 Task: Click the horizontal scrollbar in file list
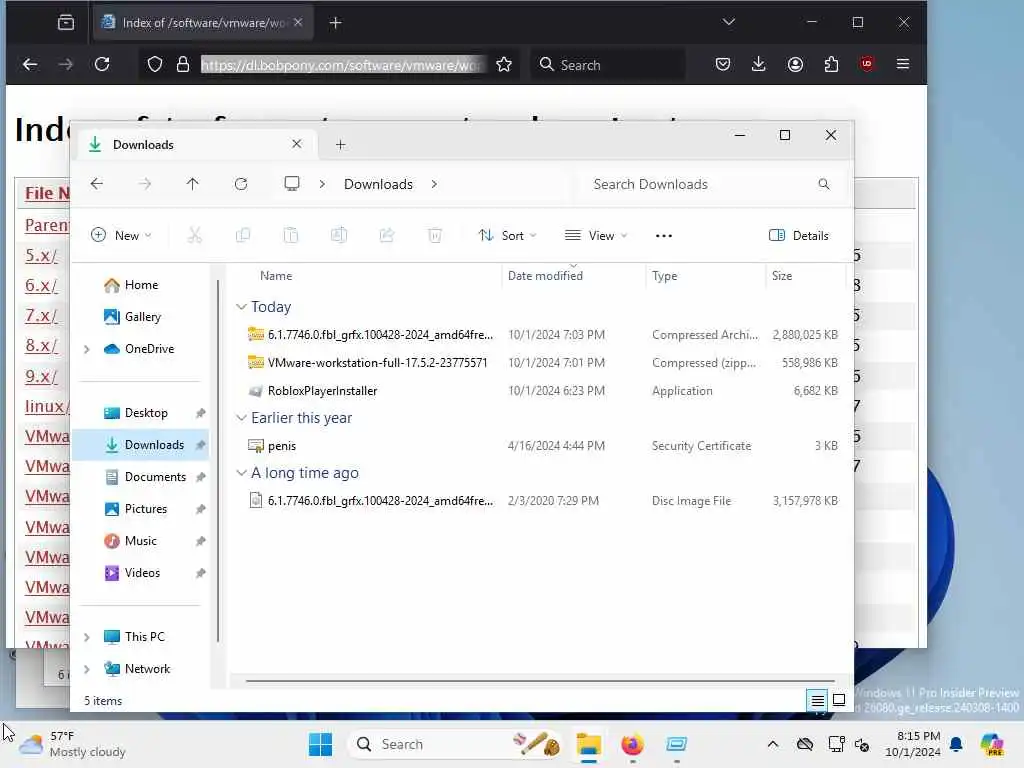(x=540, y=680)
